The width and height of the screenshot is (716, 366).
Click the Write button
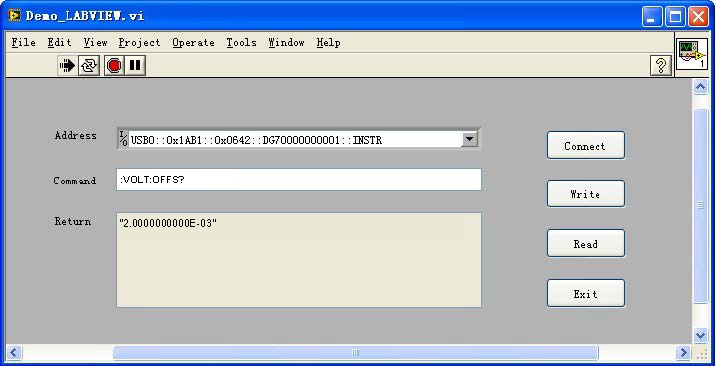pyautogui.click(x=585, y=194)
